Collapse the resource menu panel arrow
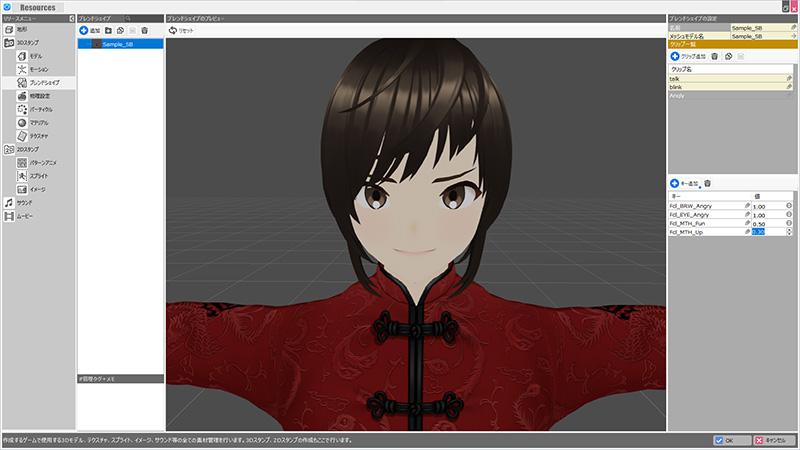The image size is (800, 450). [x=72, y=19]
